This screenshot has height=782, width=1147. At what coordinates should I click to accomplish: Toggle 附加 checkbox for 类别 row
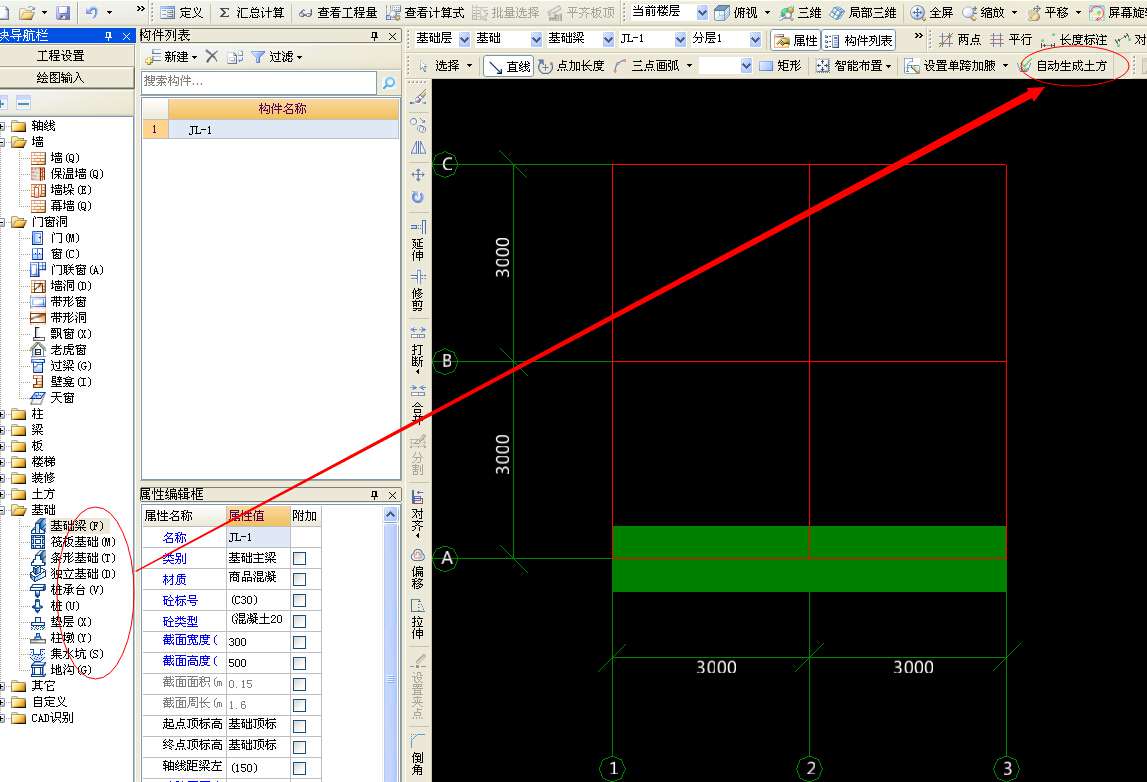pos(299,559)
